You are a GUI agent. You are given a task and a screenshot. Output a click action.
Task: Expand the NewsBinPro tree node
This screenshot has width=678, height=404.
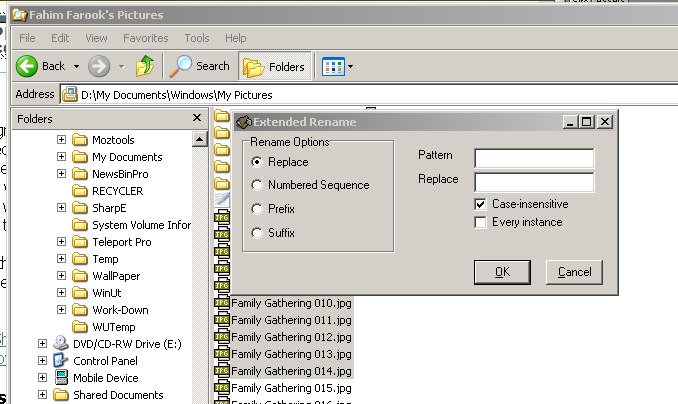61,174
